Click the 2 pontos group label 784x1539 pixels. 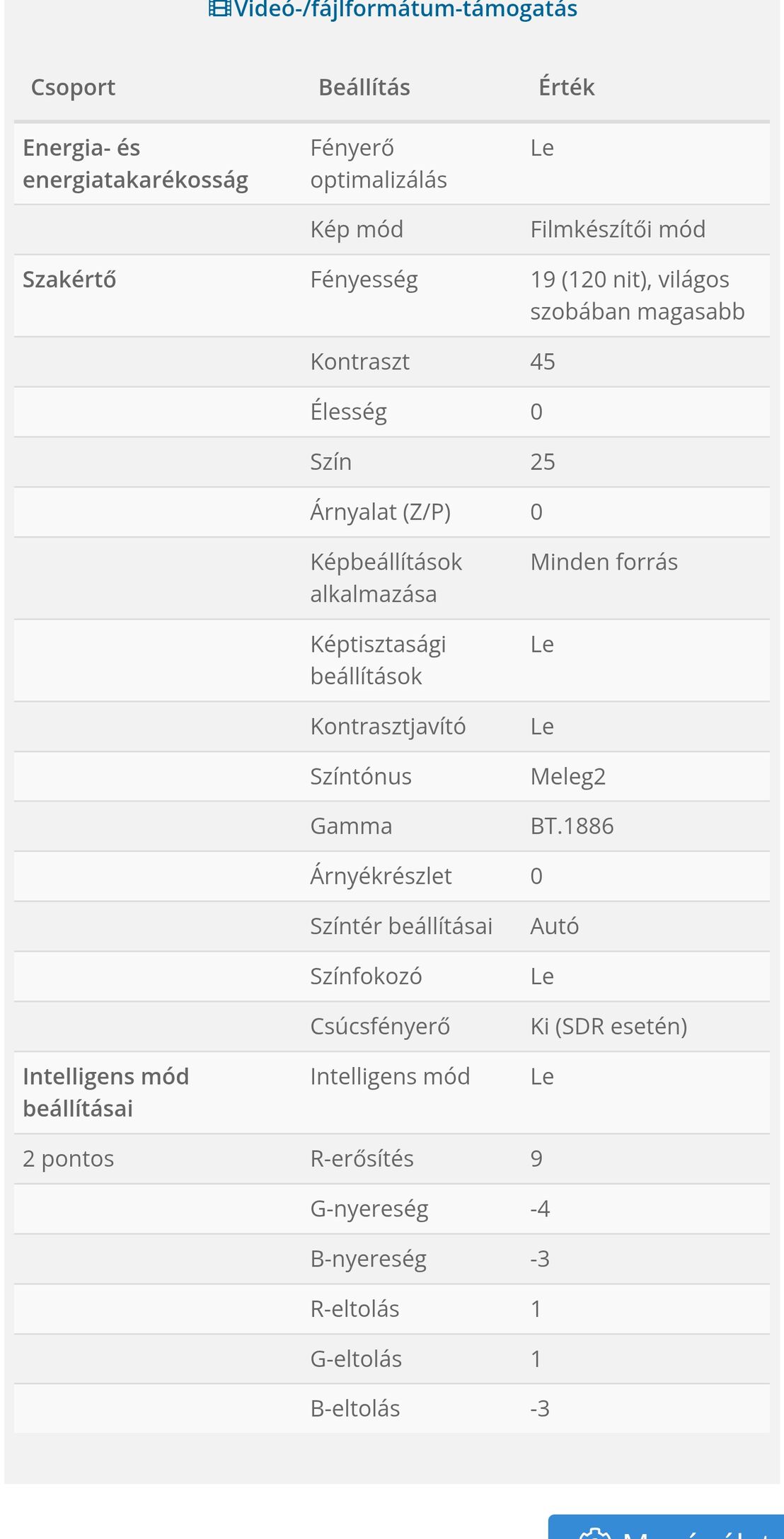coord(69,1158)
